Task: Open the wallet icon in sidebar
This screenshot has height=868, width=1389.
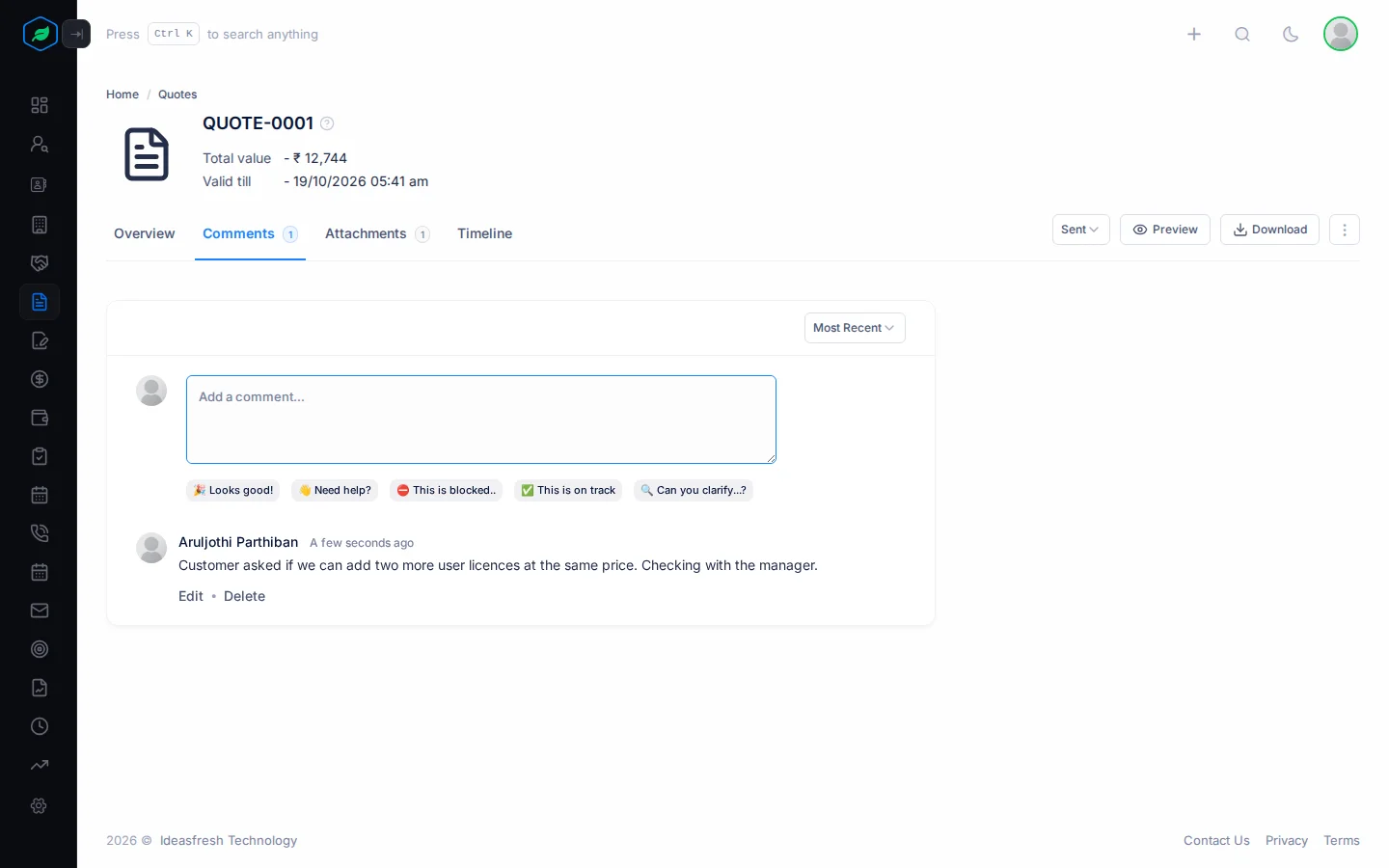Action: (40, 418)
